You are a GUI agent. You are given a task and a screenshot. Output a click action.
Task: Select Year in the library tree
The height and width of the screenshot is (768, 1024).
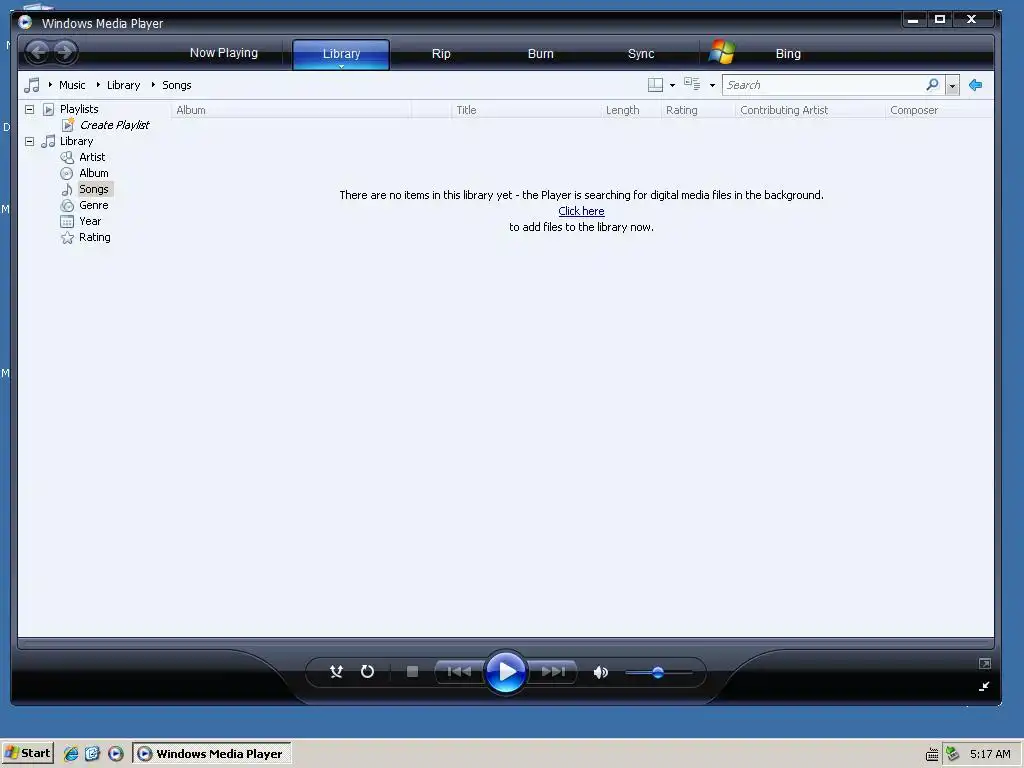(x=90, y=221)
